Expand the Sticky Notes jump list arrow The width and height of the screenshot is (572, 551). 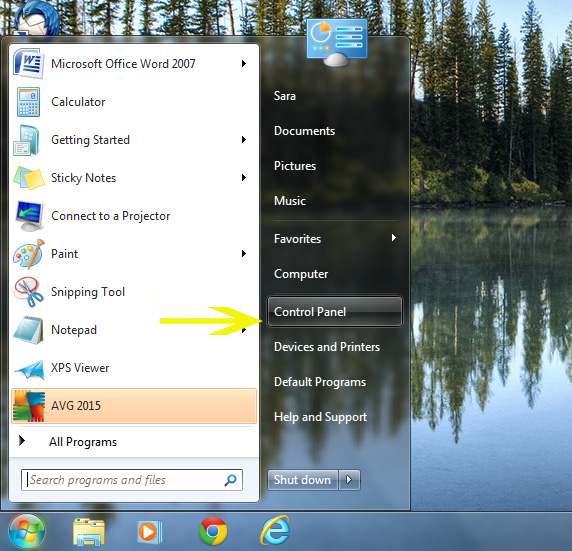(244, 178)
